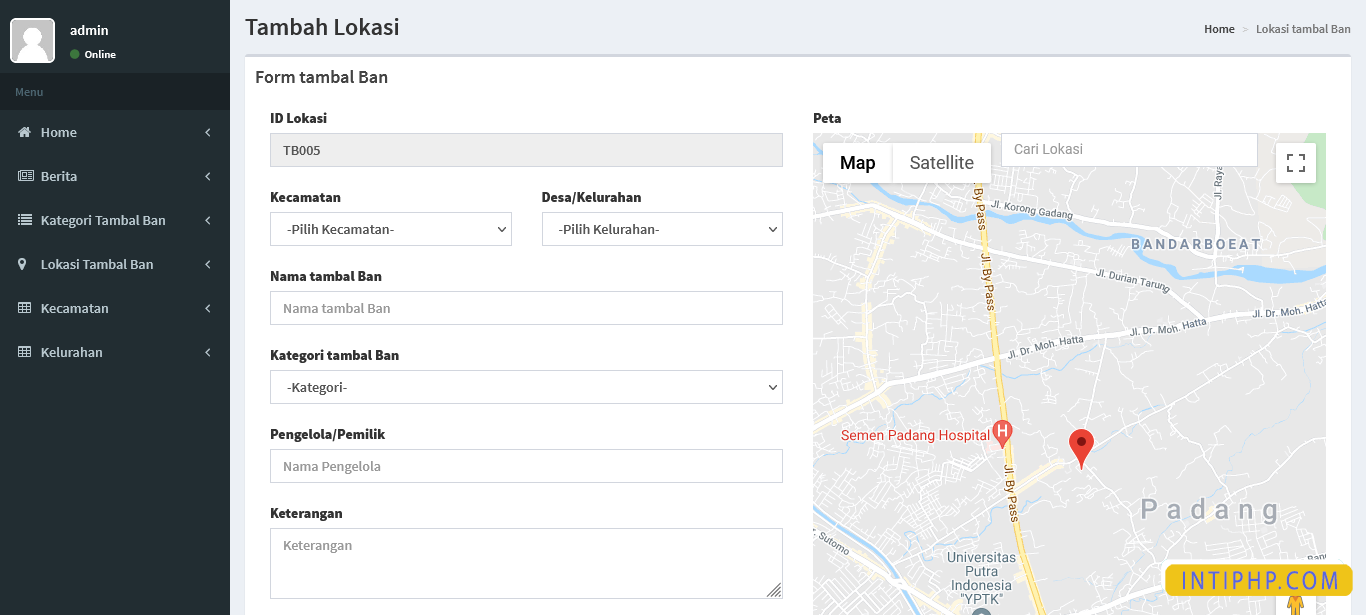Open the Pilih Kelurahan dropdown

662,229
